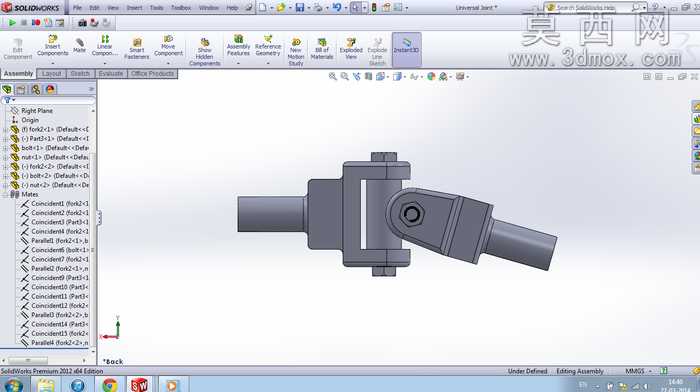The height and width of the screenshot is (392, 700).
Task: Expand Part3<1> component in tree
Action: (x=5, y=139)
